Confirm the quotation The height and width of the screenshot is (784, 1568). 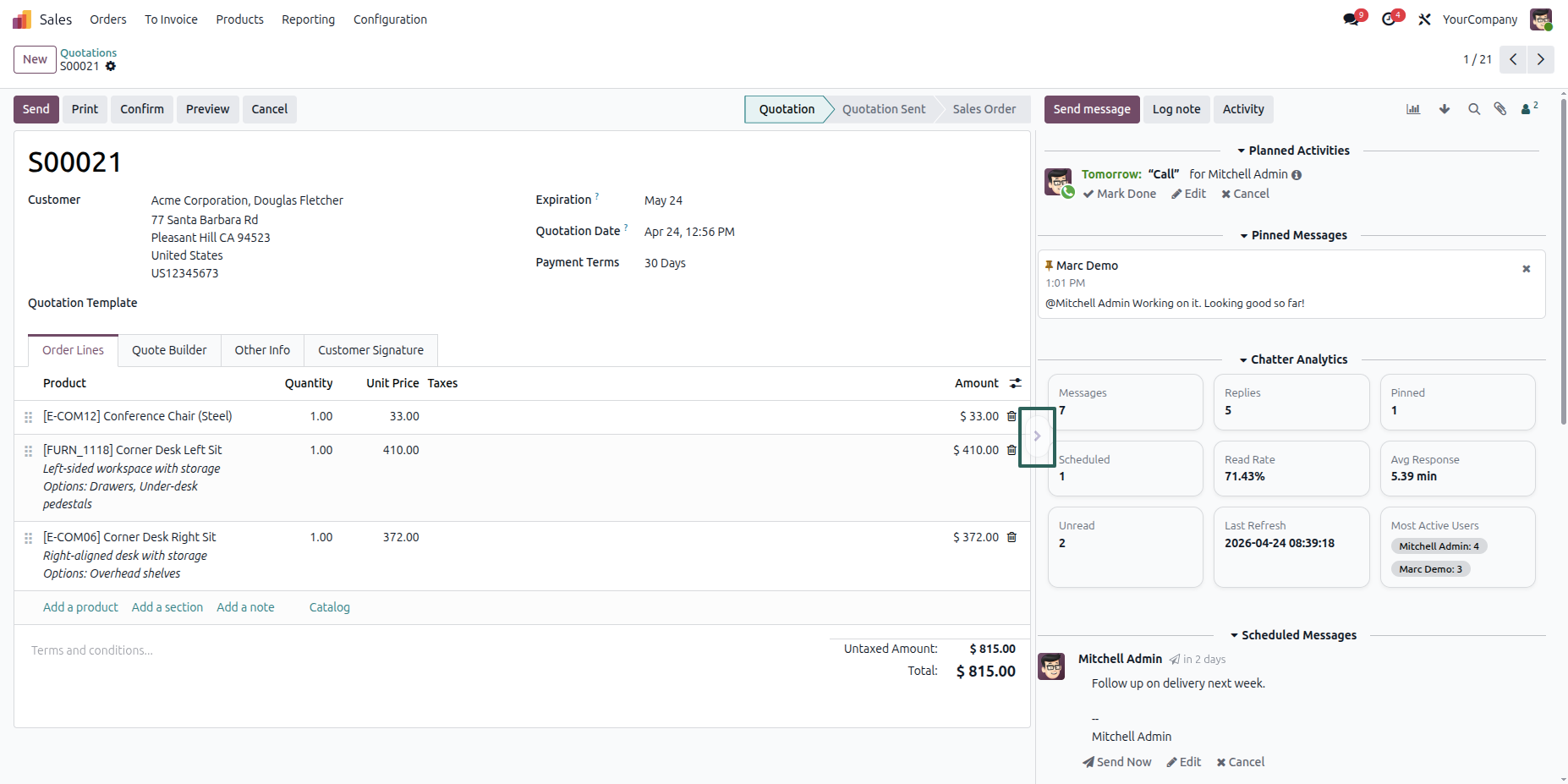(142, 109)
